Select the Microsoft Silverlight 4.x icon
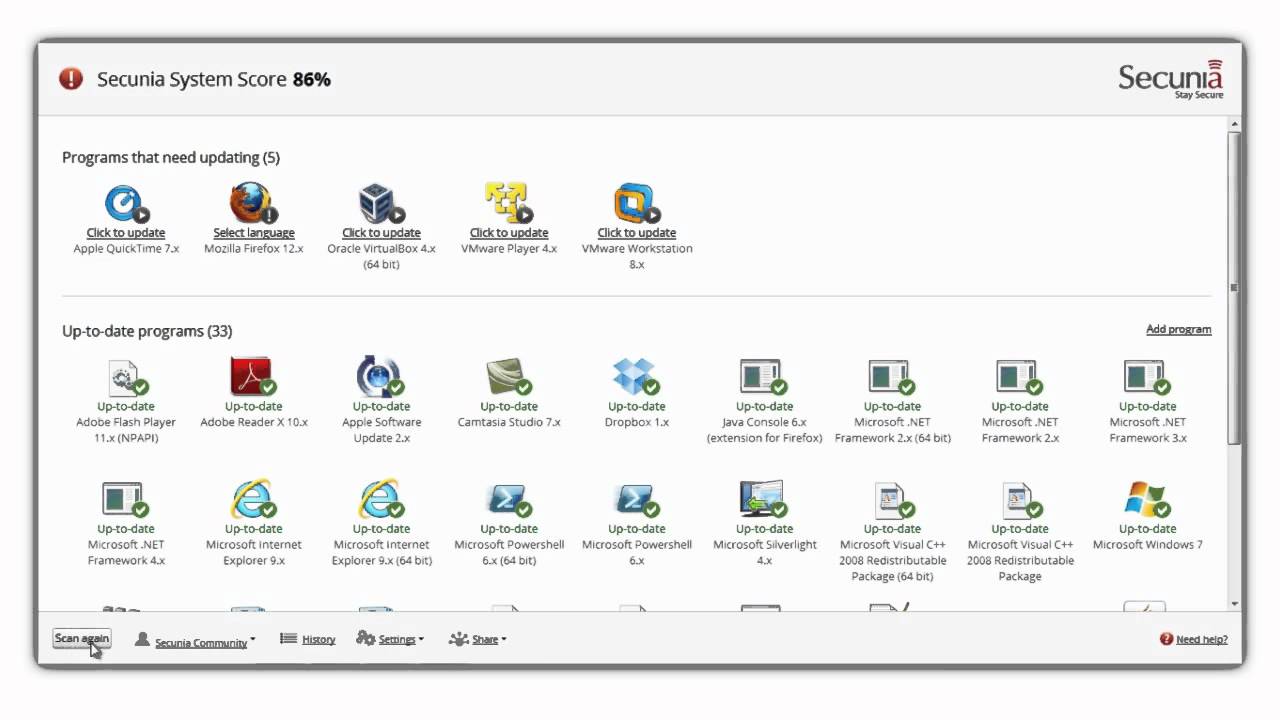The width and height of the screenshot is (1280, 720). 764,499
